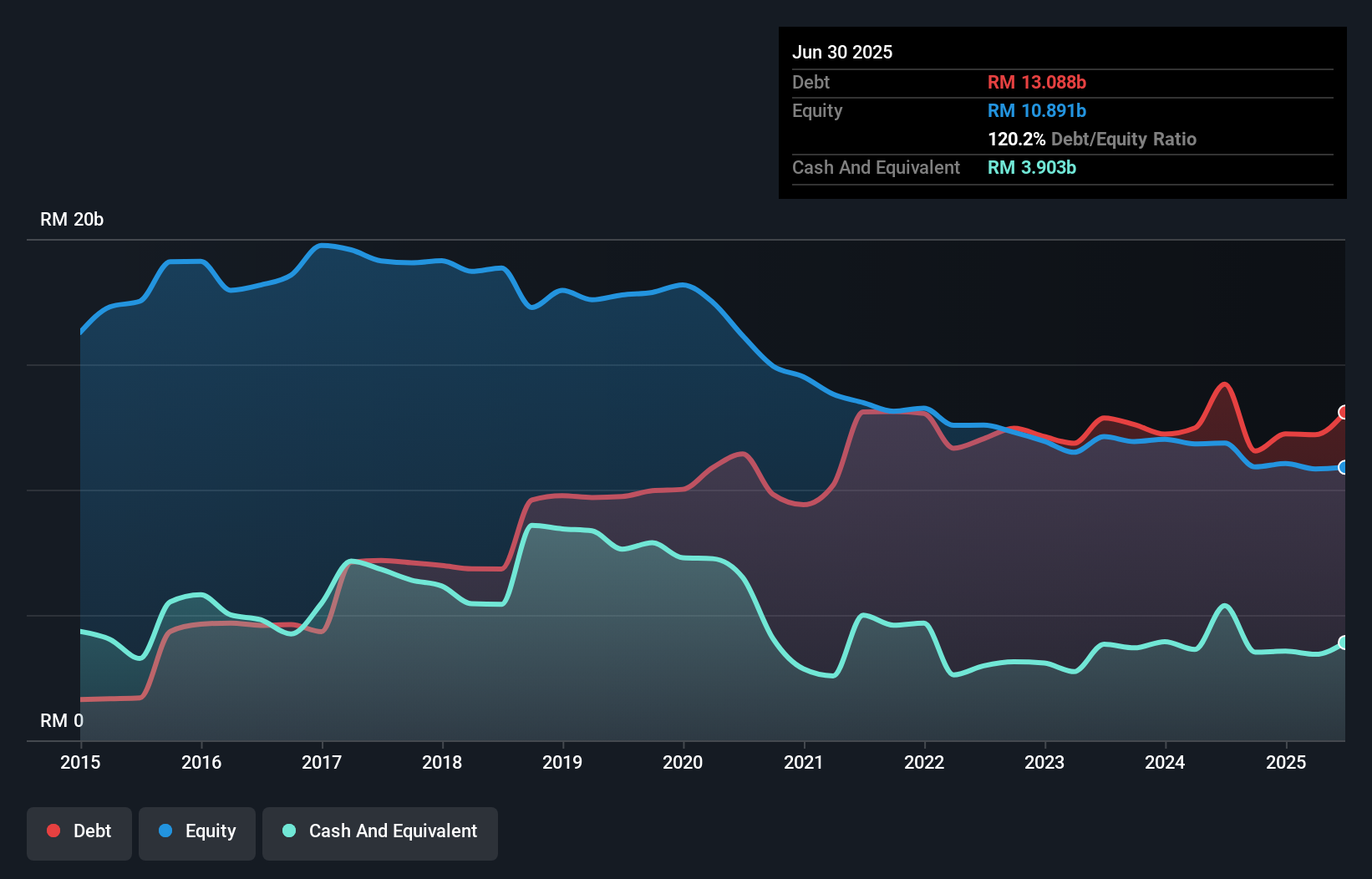Toggle Cash And Equivalent legend series
The width and height of the screenshot is (1372, 879).
point(380,831)
